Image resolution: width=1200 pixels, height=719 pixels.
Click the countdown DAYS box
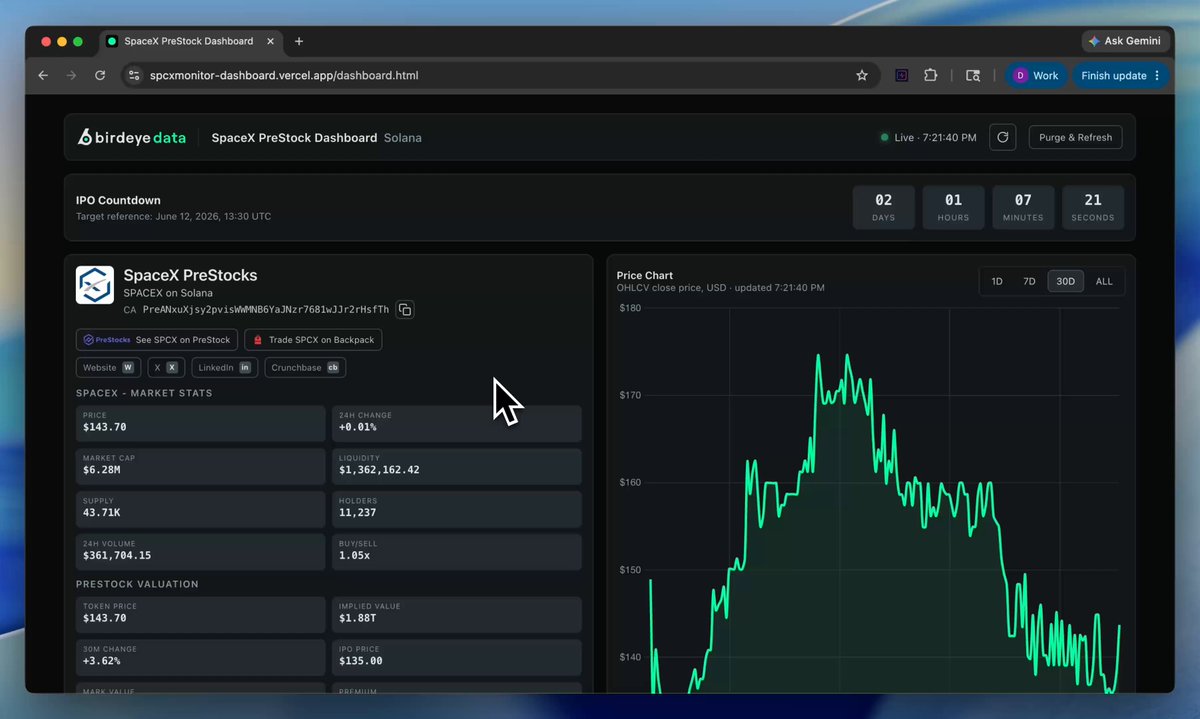tap(884, 207)
